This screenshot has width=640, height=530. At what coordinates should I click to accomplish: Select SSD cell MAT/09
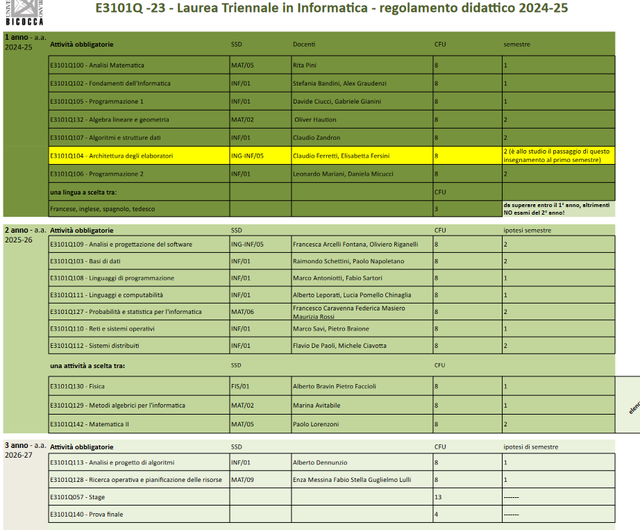tap(260, 480)
